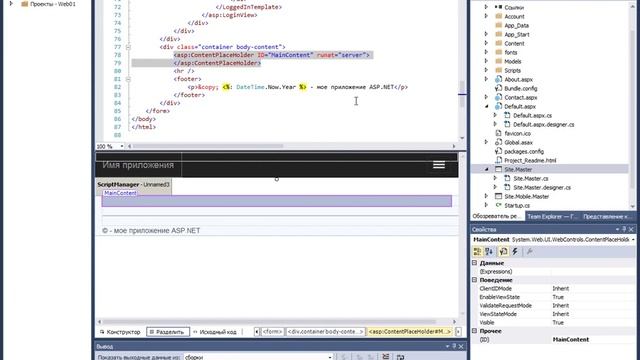Select packages.config in Solution Explorer
This screenshot has width=640, height=360.
pos(524,151)
